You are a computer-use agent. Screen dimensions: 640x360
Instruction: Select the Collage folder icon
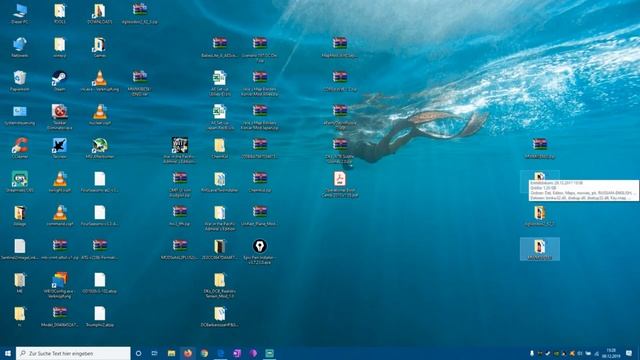20,216
